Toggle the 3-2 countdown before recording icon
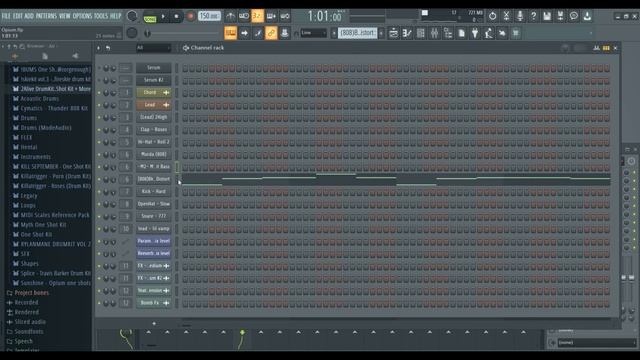Image resolution: width=640 pixels, height=360 pixels. [258, 16]
